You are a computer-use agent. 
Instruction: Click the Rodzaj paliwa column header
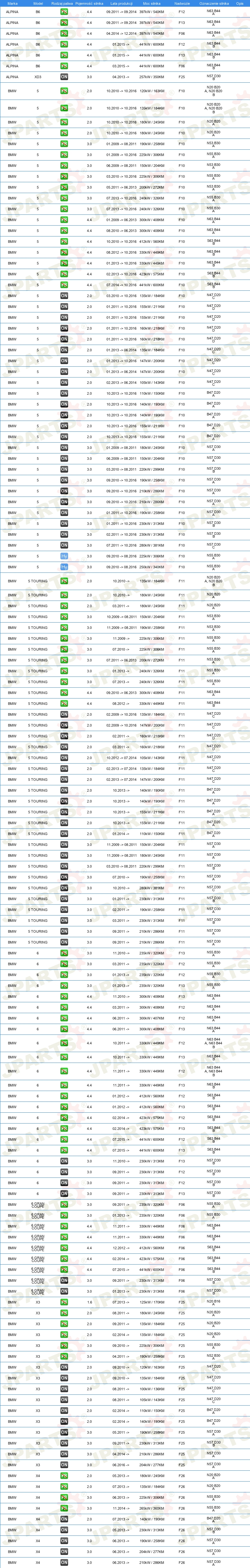click(62, 3)
